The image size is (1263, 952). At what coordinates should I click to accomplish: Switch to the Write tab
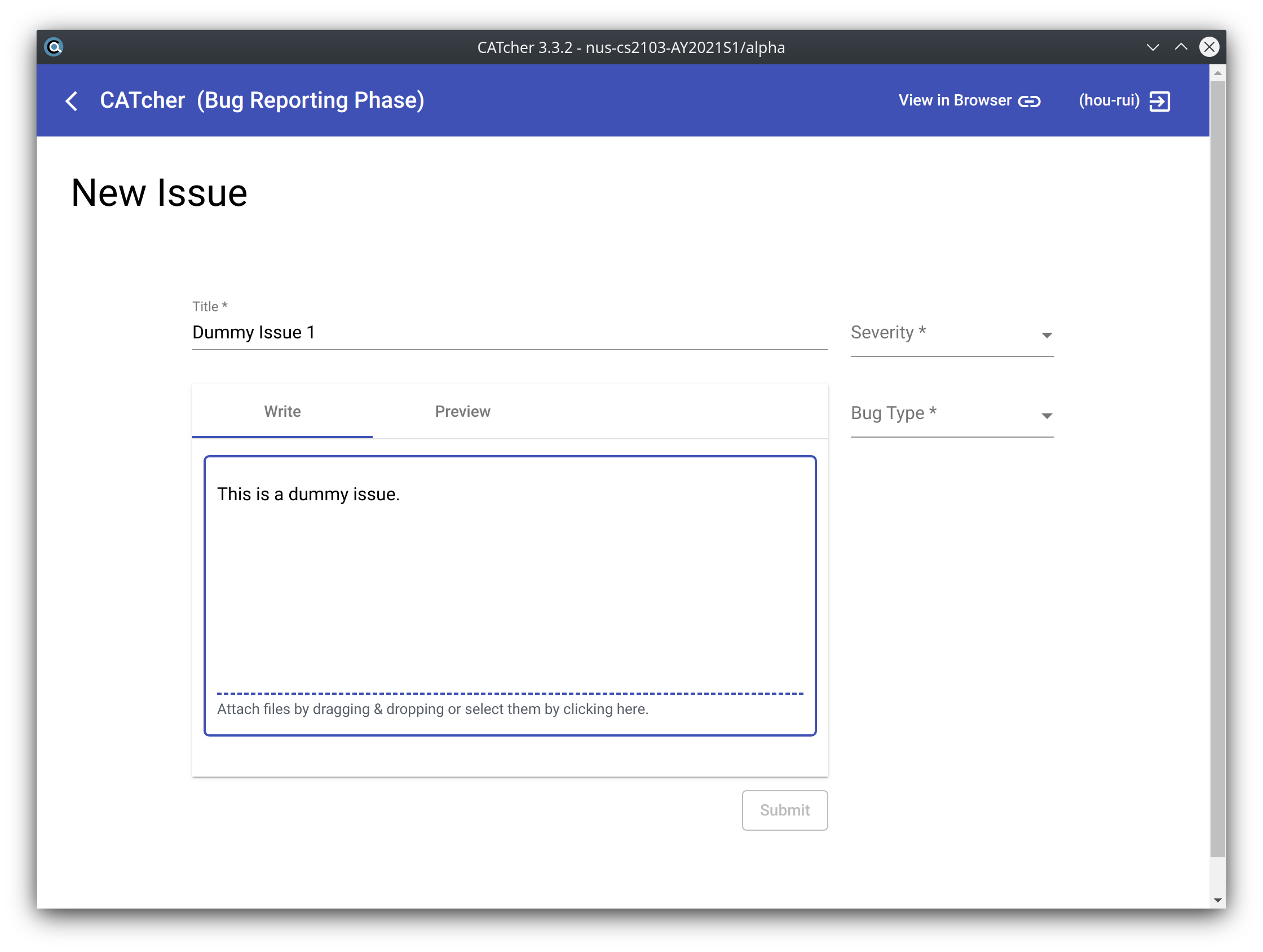click(x=282, y=411)
